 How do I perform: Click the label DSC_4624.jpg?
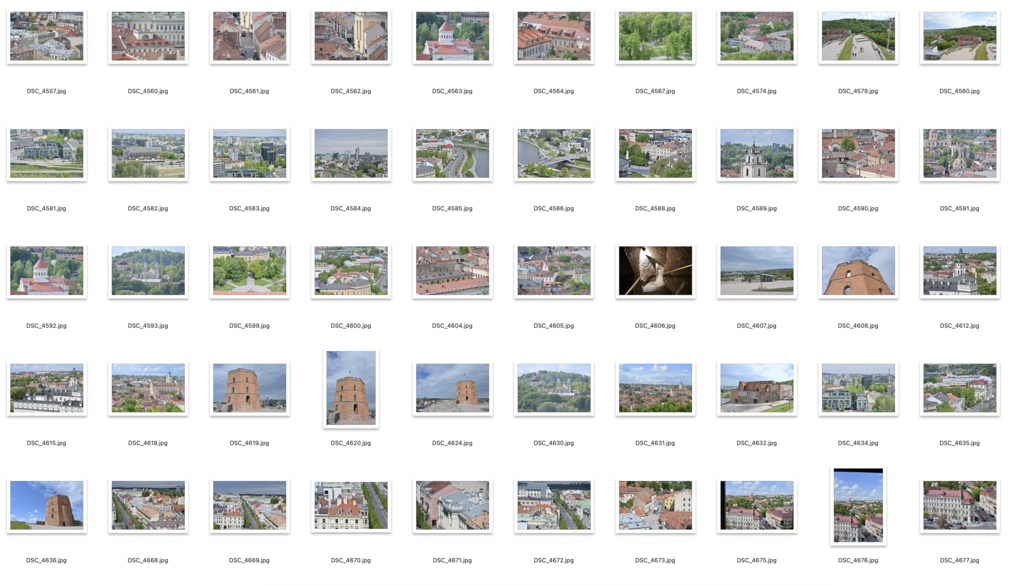pos(453,443)
